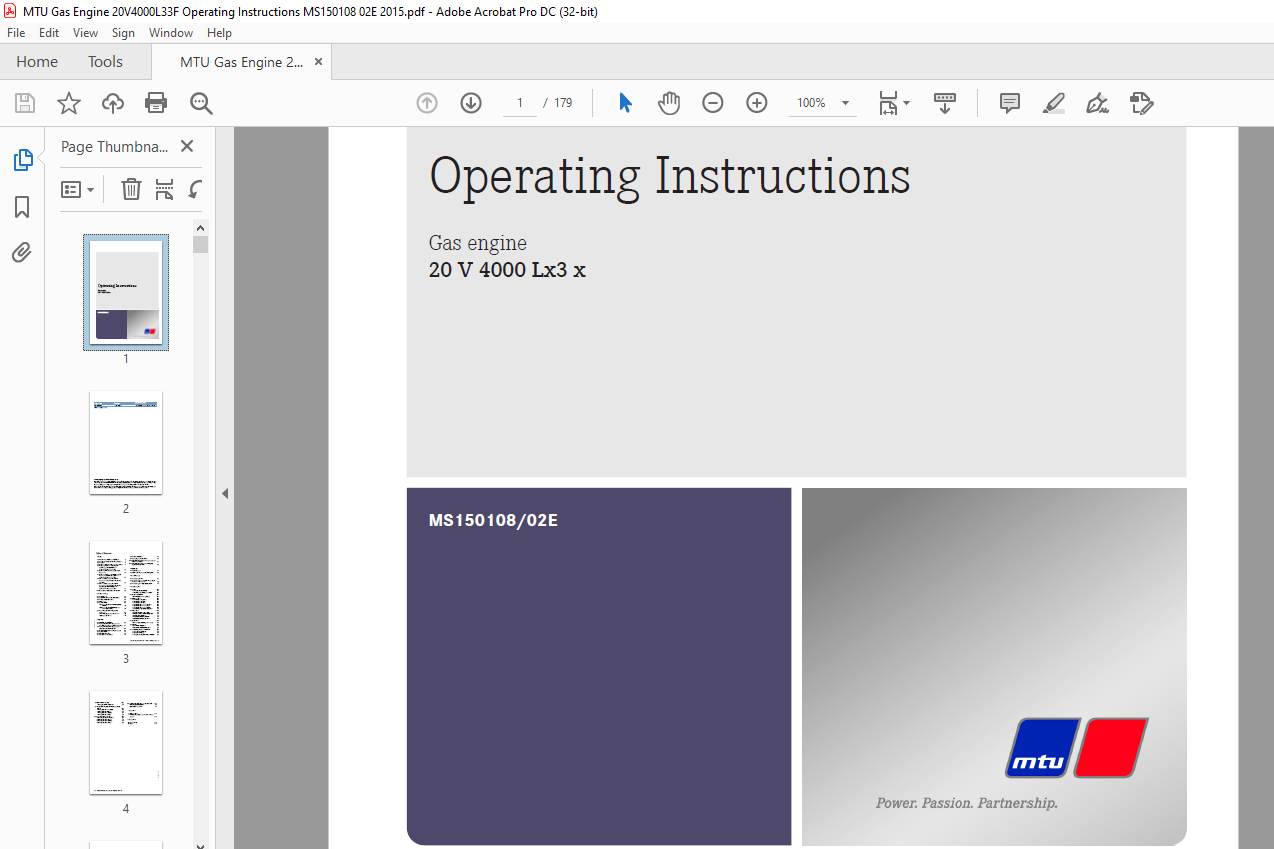
Task: Click the current page number field
Action: pos(520,103)
